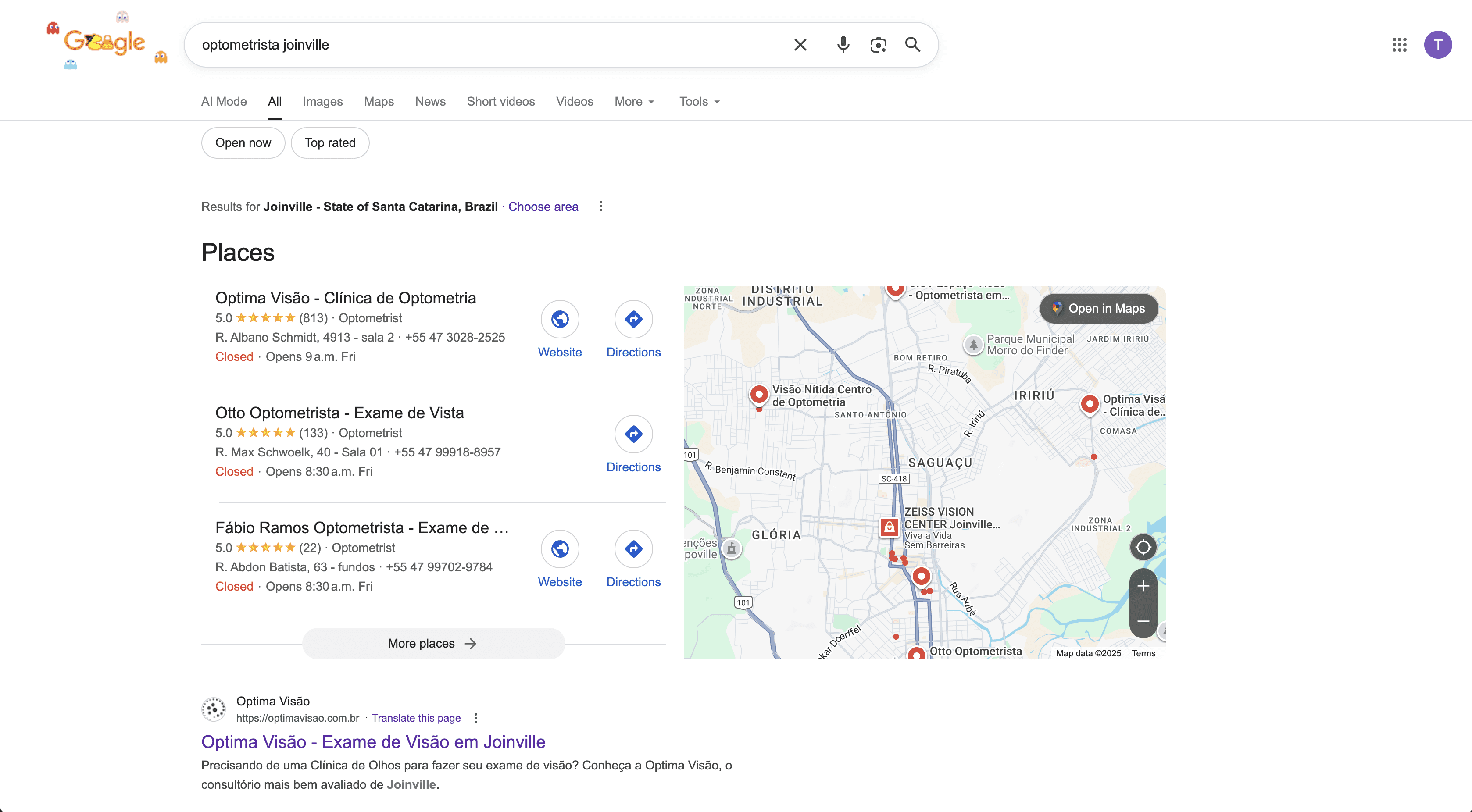This screenshot has width=1472, height=812.
Task: Open options menu beside Choose area
Action: tap(600, 206)
